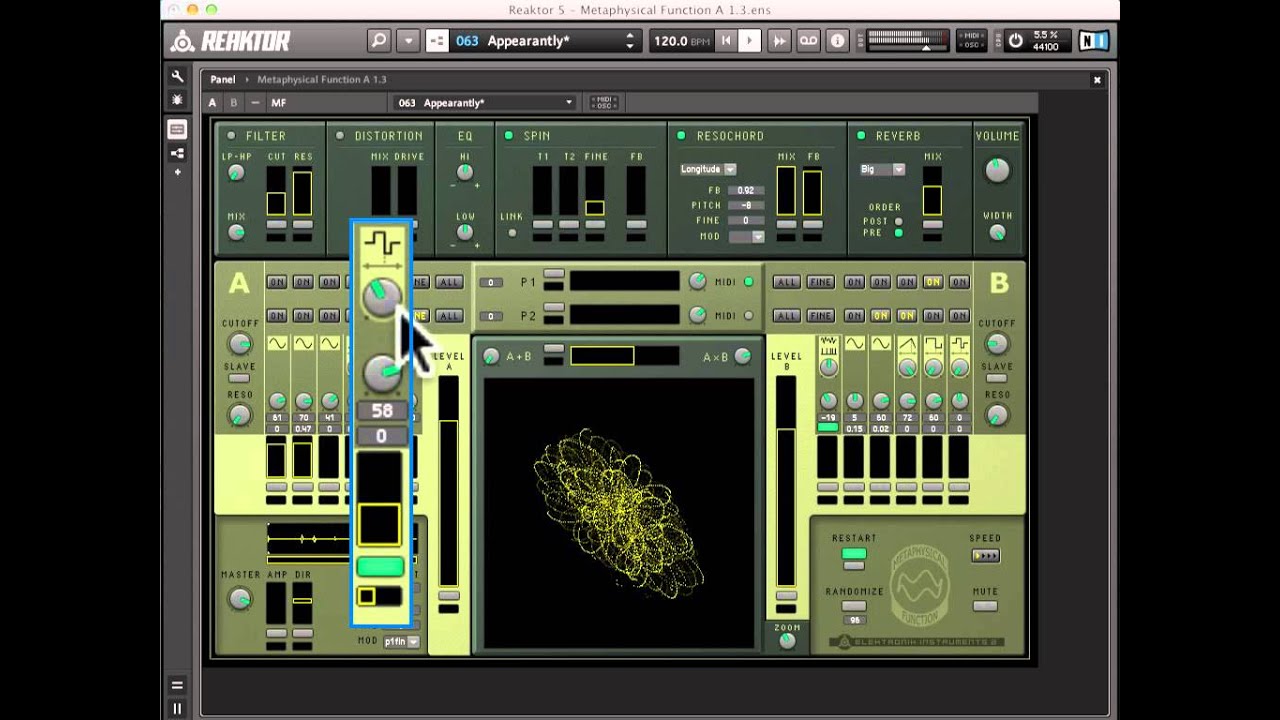Toggle SLAVE button in section A
The image size is (1280, 720).
point(239,378)
